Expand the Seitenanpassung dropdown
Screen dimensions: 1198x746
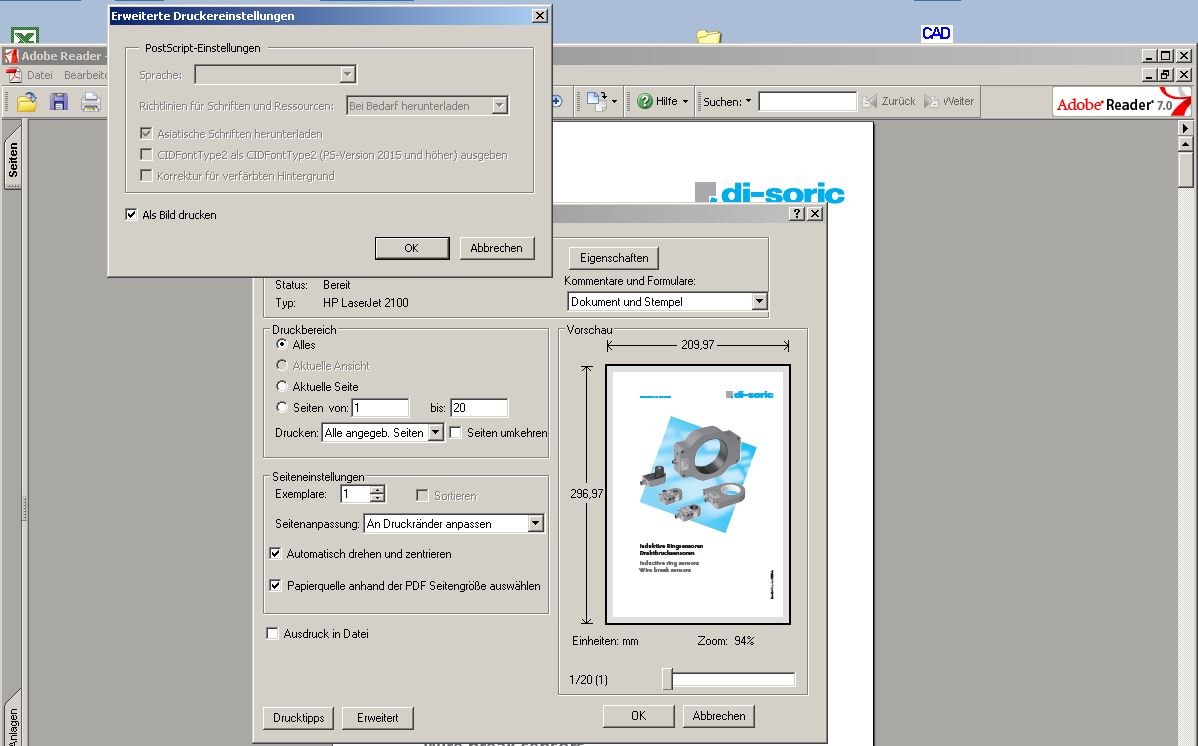point(536,524)
